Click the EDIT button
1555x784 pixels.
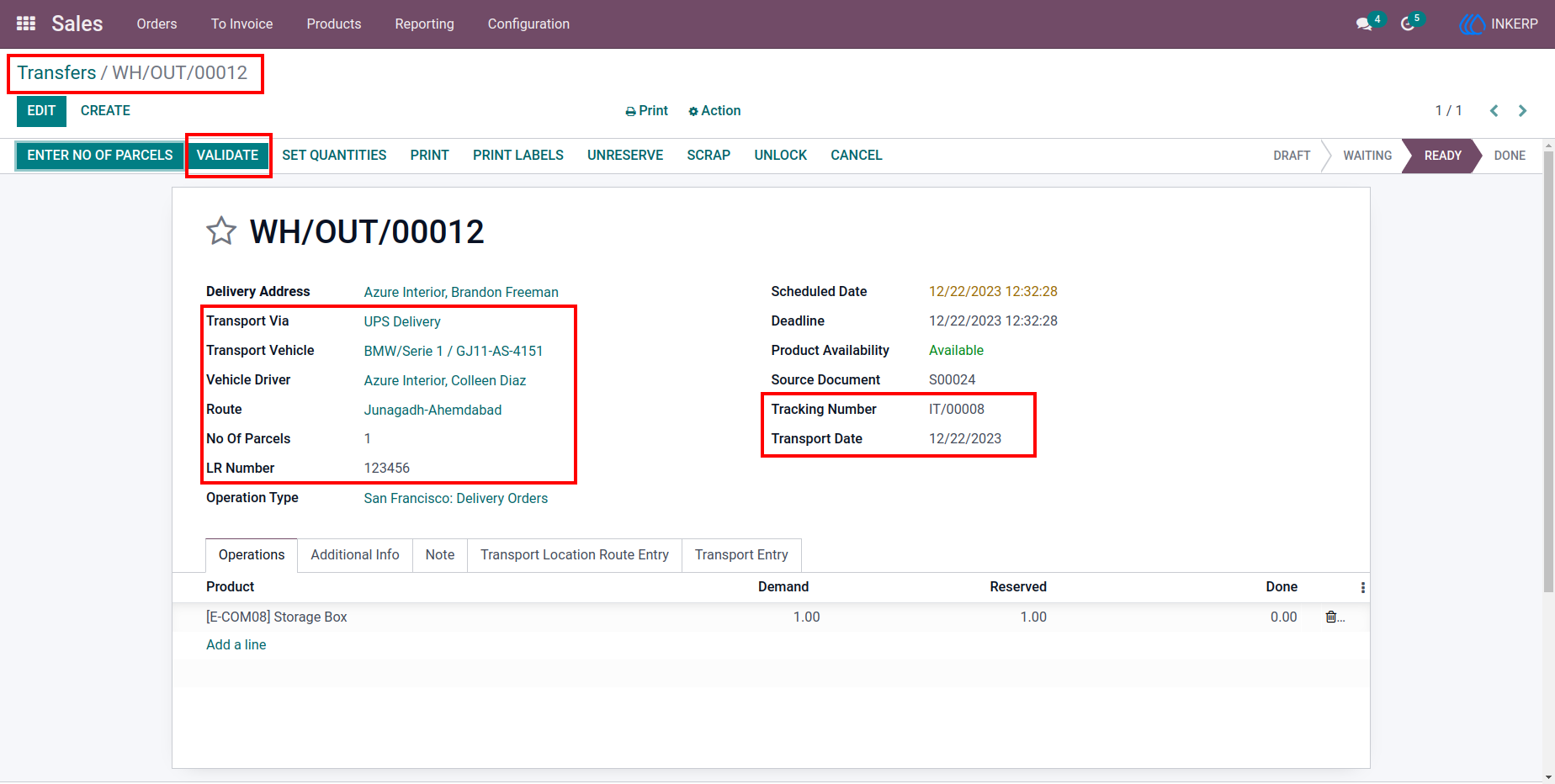pos(41,111)
